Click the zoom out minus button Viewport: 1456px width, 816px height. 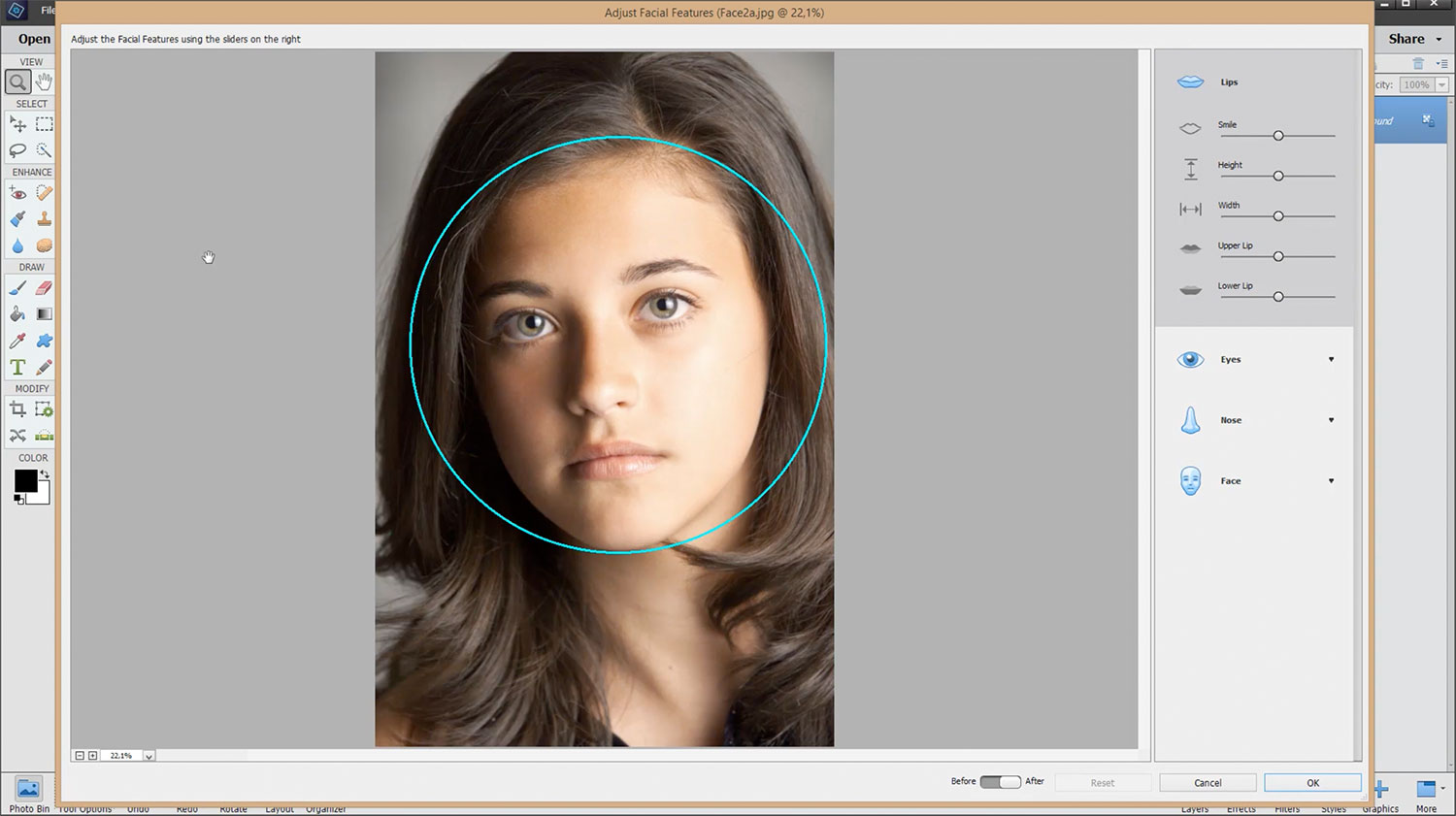(80, 756)
